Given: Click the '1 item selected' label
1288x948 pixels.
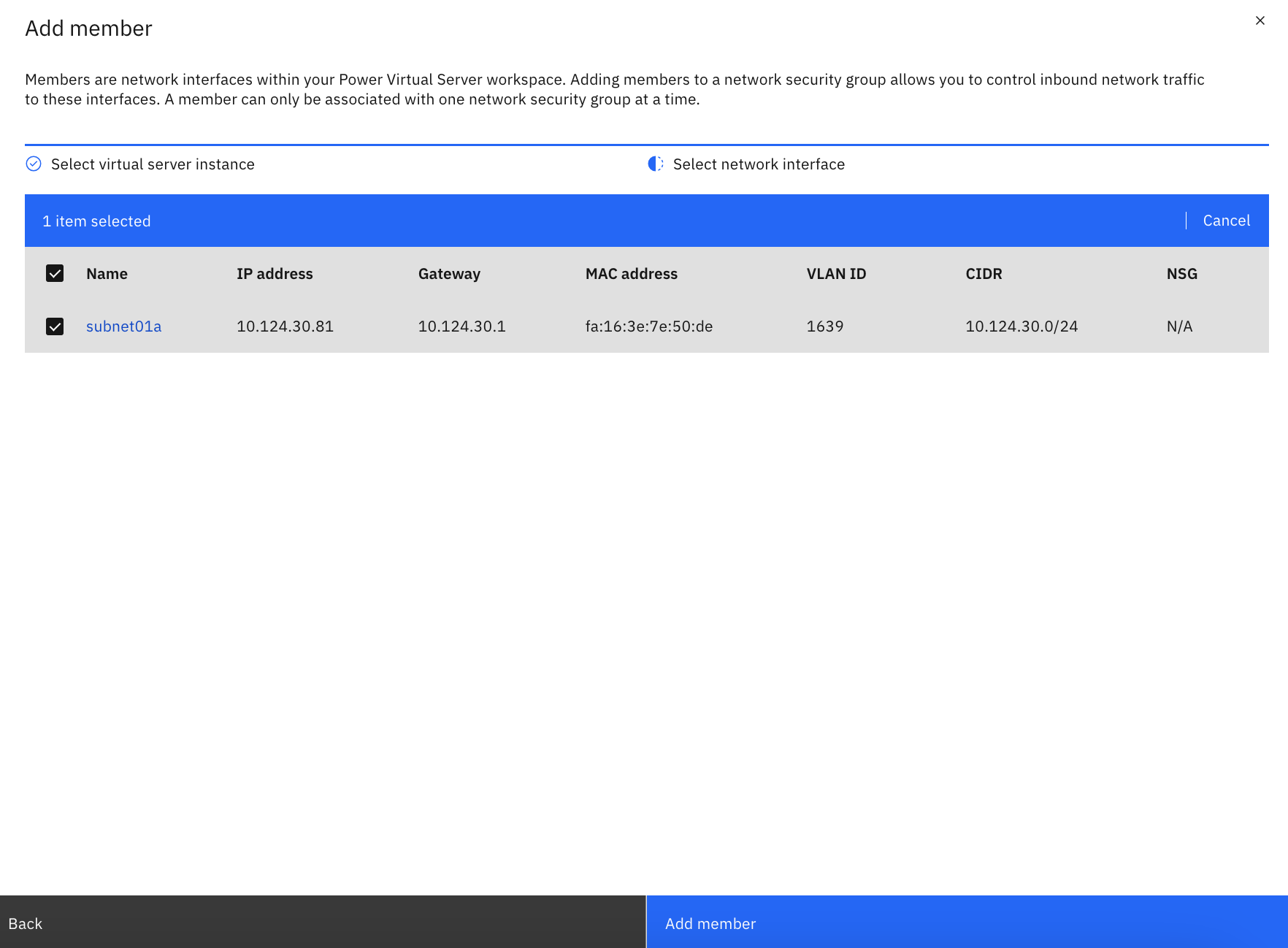Looking at the screenshot, I should [96, 221].
